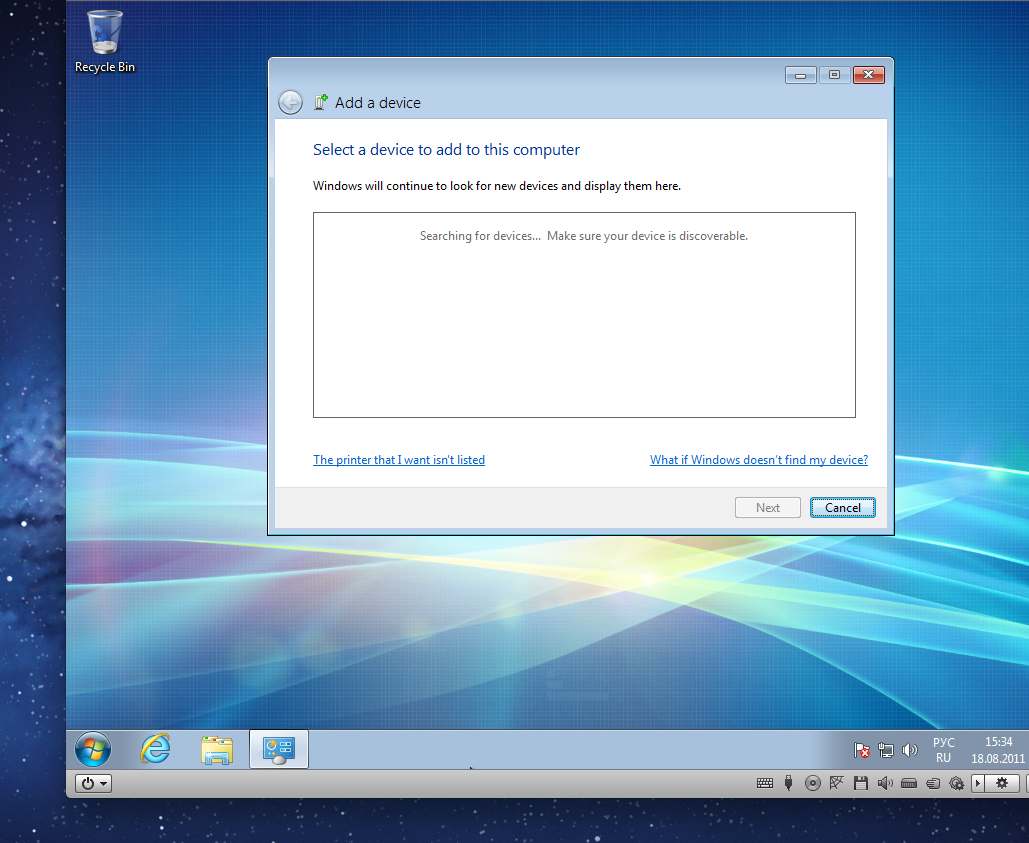1029x843 pixels.
Task: Click the Add a device title icon
Action: coord(320,102)
